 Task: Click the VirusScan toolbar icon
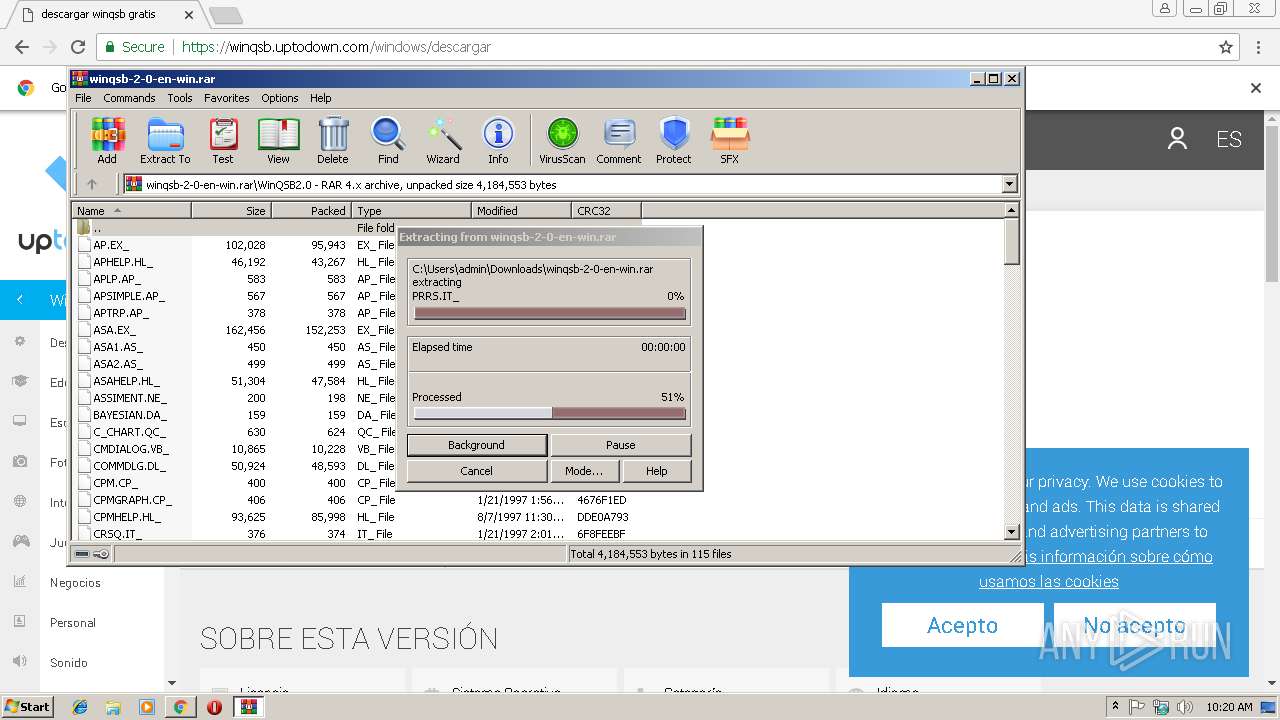tap(562, 140)
